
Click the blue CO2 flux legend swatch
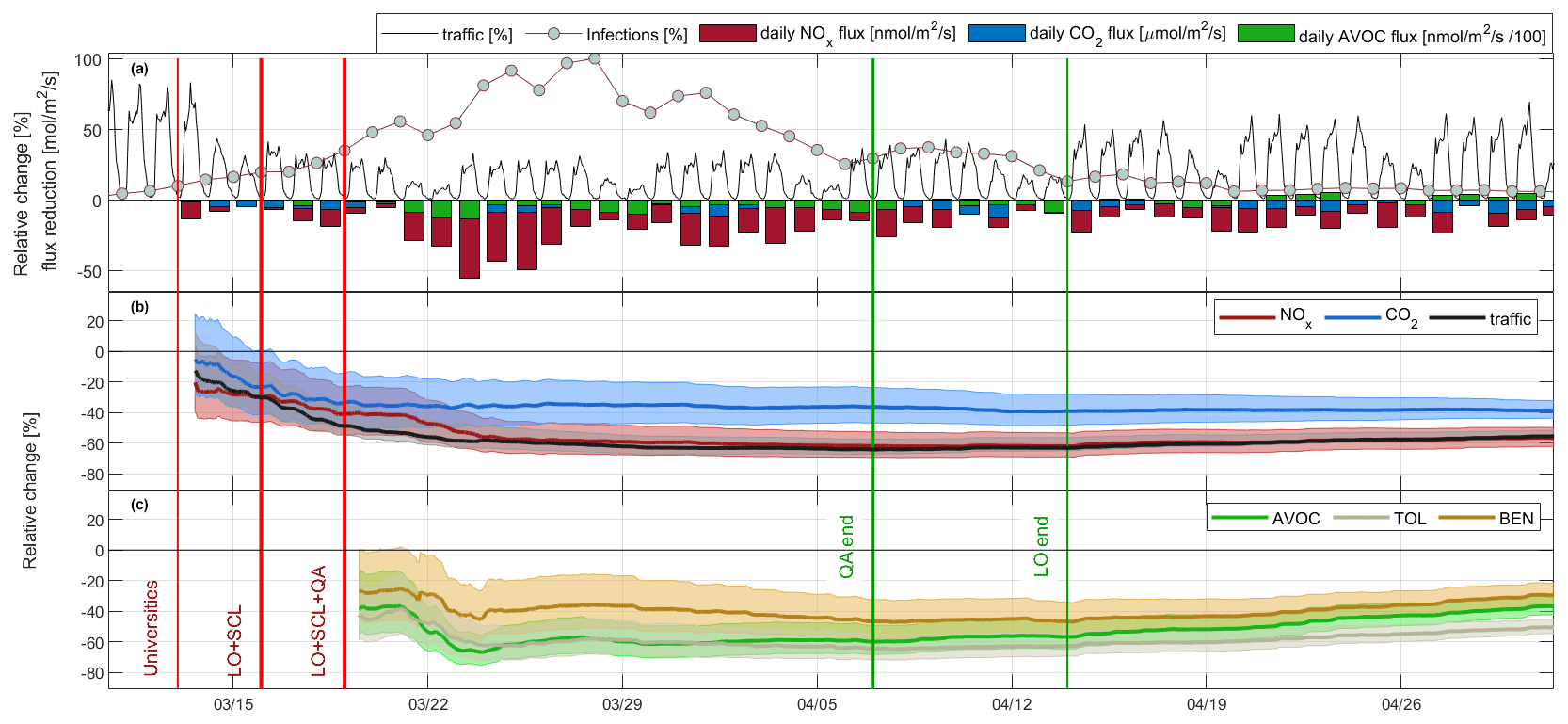tap(996, 34)
